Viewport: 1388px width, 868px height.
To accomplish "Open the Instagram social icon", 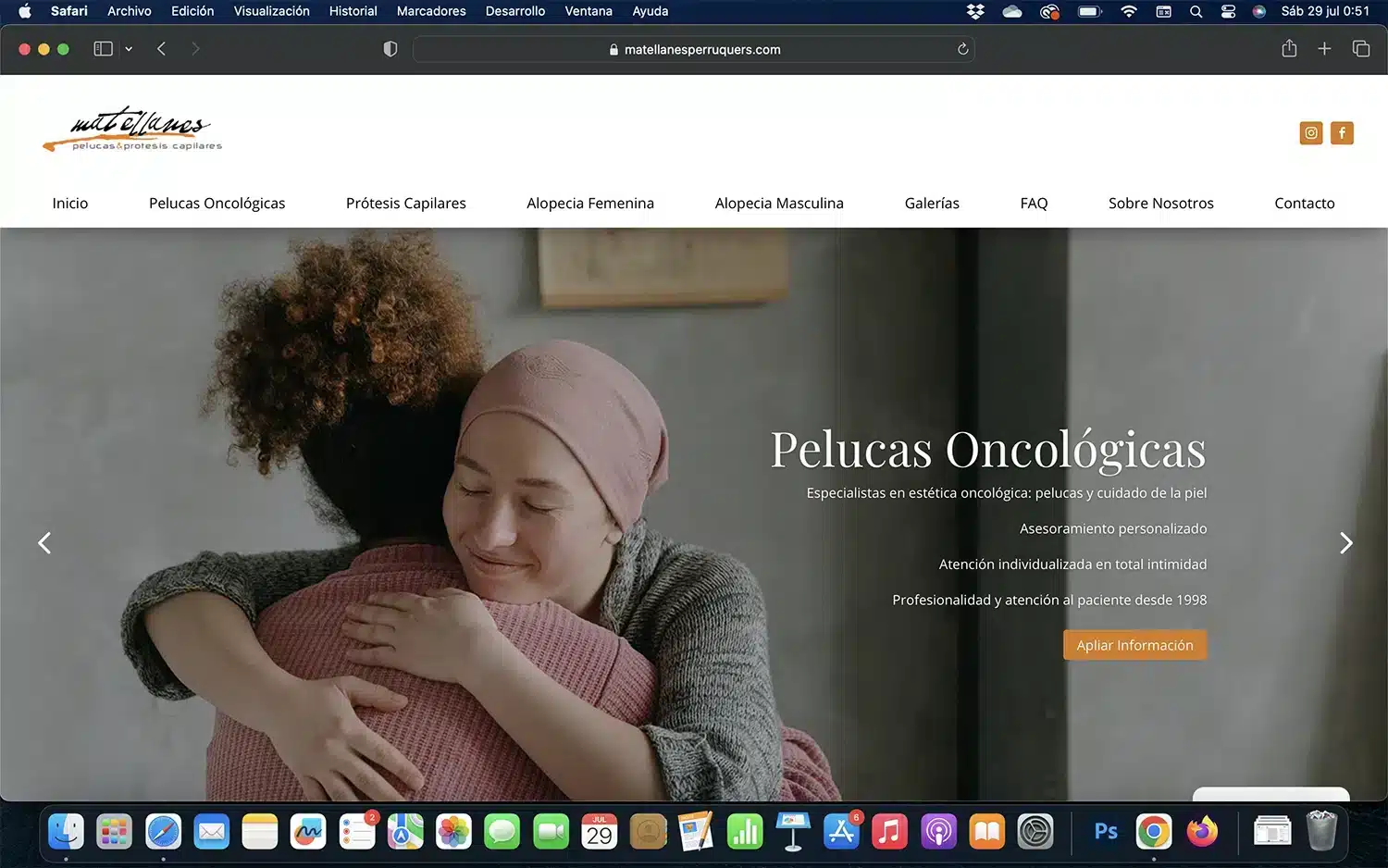I will [x=1310, y=133].
